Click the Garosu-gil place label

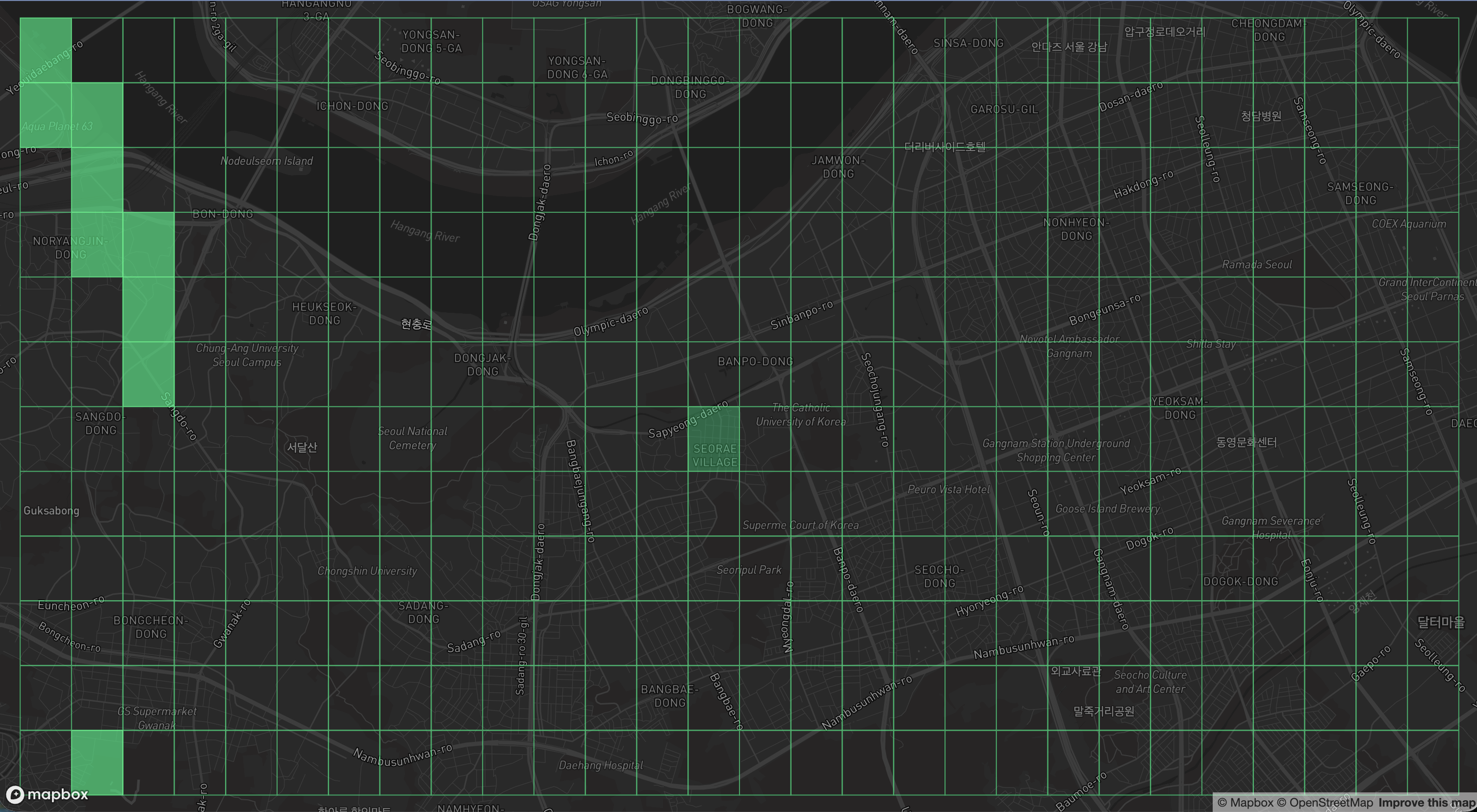pos(1004,109)
